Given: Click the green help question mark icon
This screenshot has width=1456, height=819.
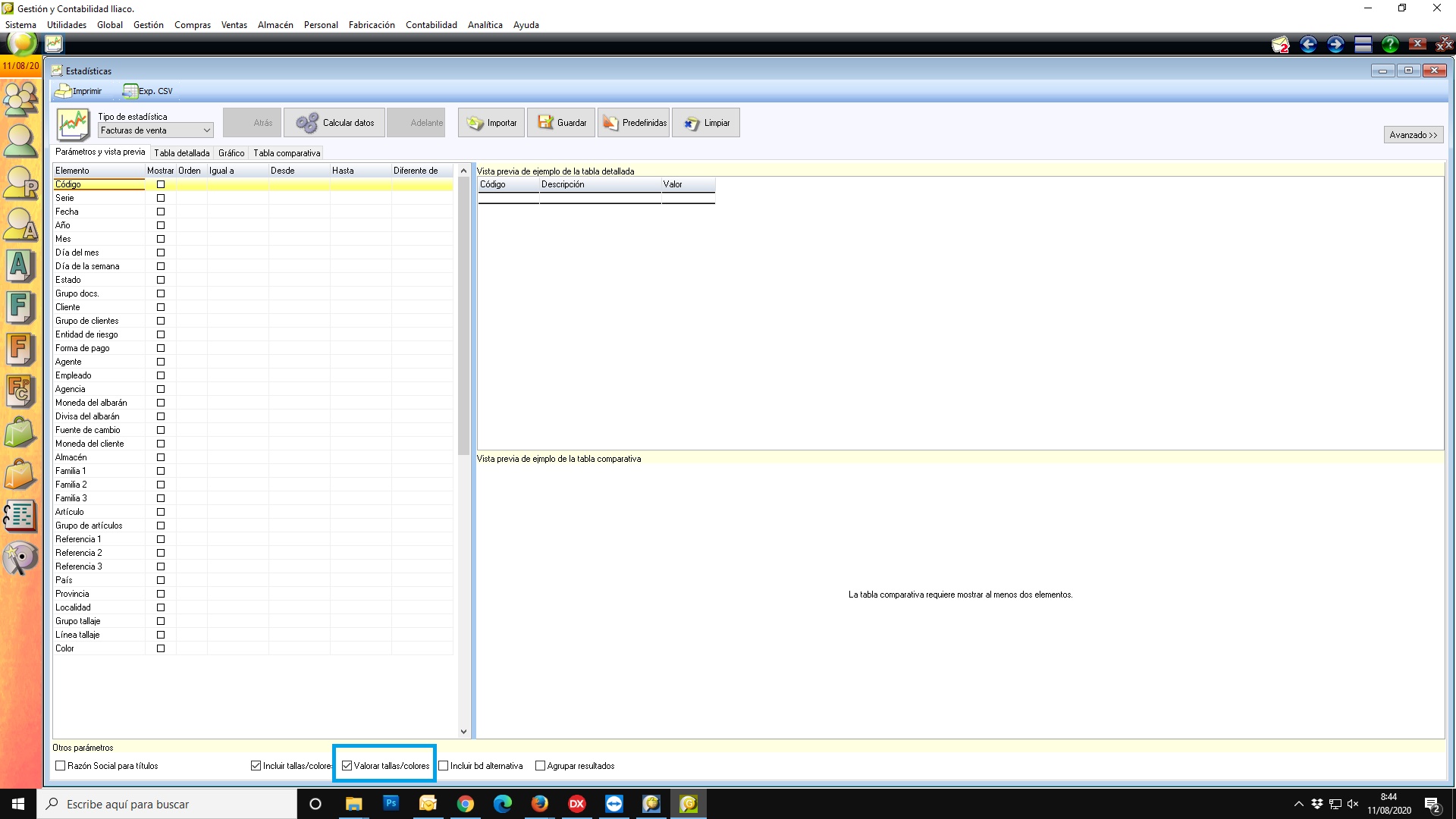Looking at the screenshot, I should pos(1390,45).
